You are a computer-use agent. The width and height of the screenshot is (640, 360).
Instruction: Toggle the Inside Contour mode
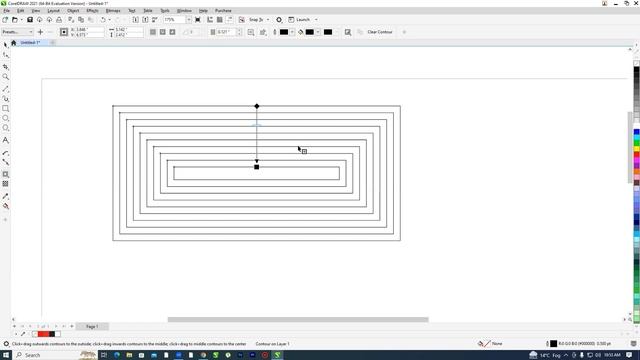tap(163, 32)
